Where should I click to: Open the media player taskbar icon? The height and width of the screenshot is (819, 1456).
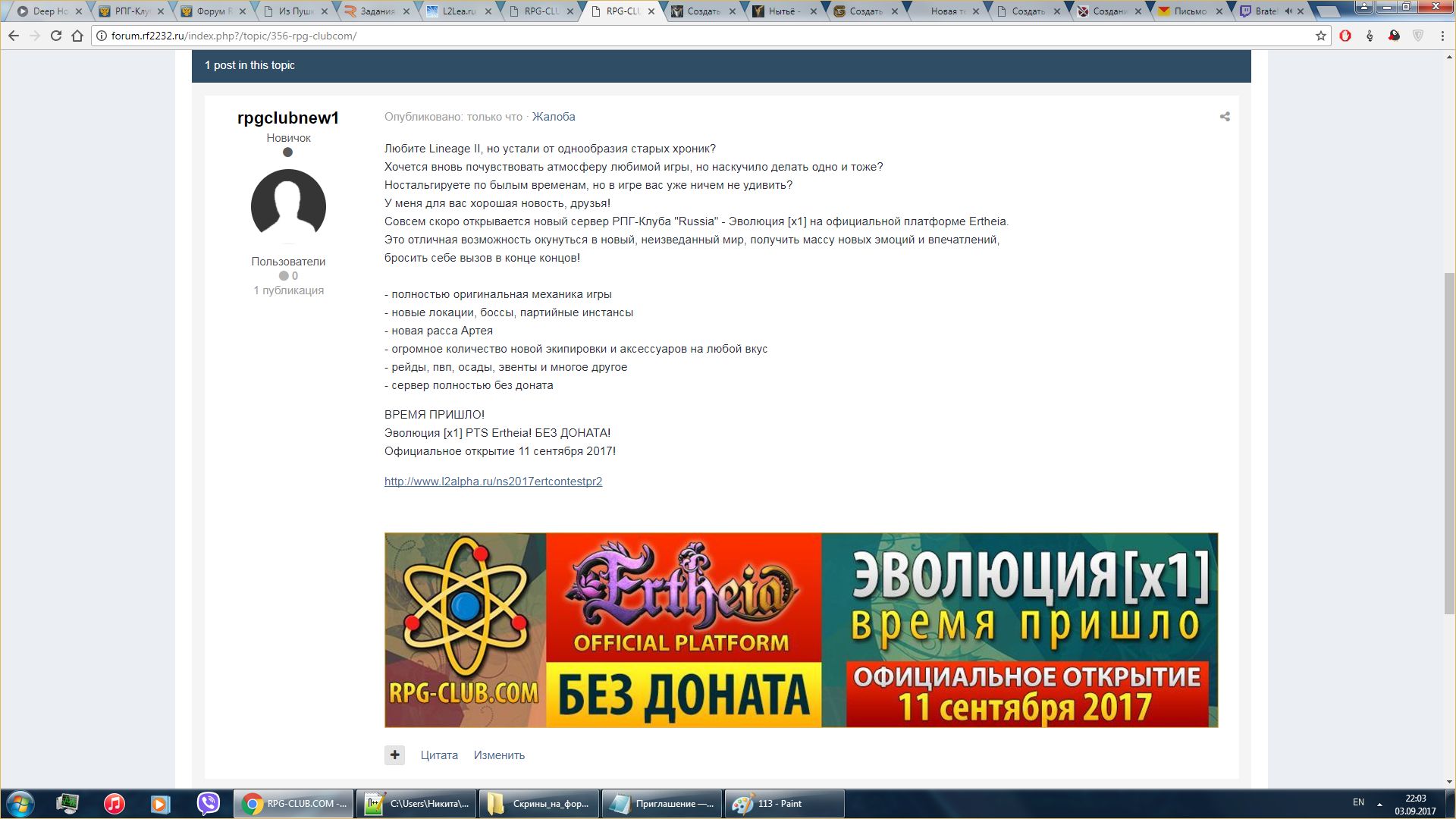(161, 804)
